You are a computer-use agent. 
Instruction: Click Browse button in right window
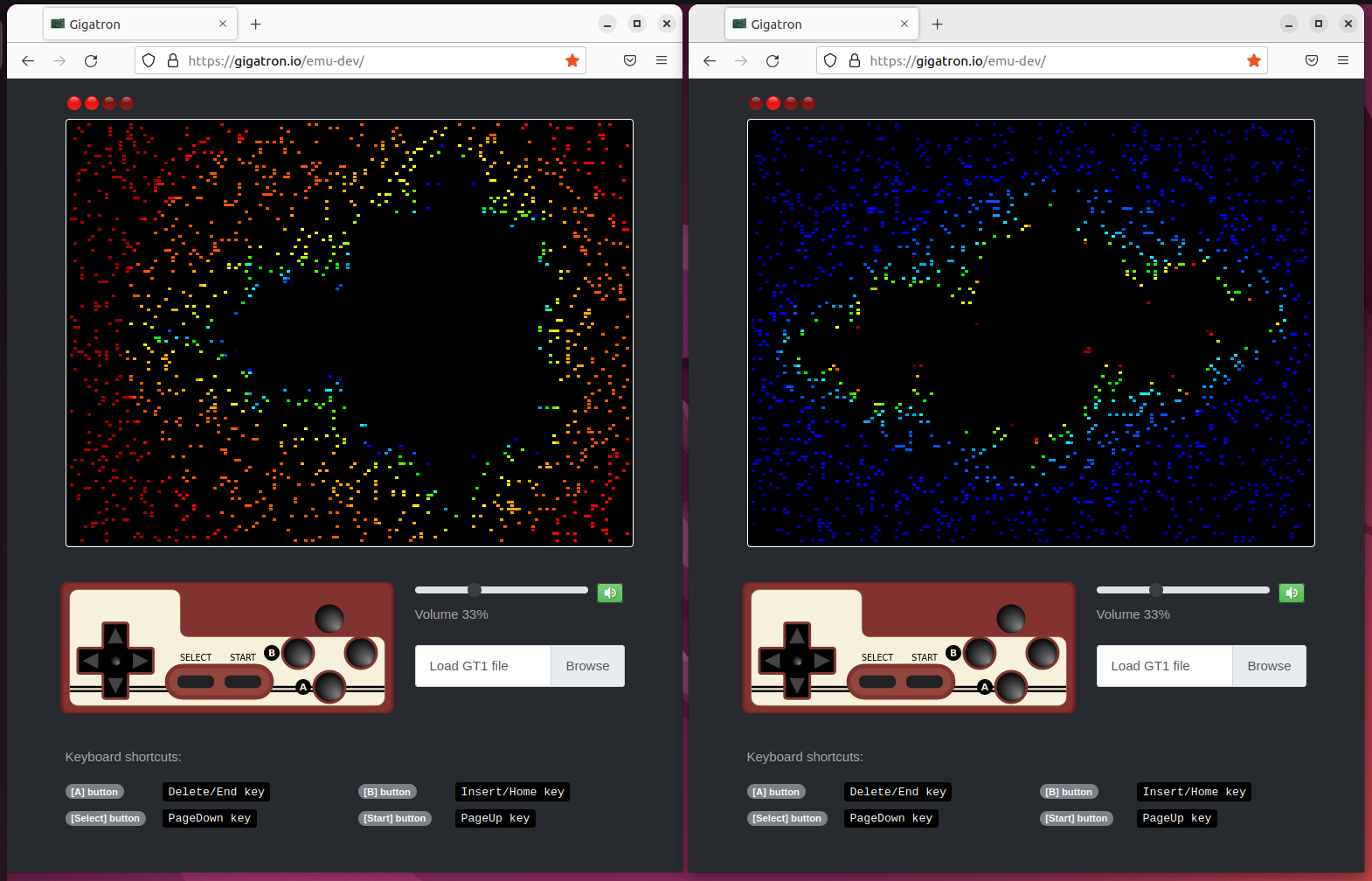pyautogui.click(x=1269, y=666)
